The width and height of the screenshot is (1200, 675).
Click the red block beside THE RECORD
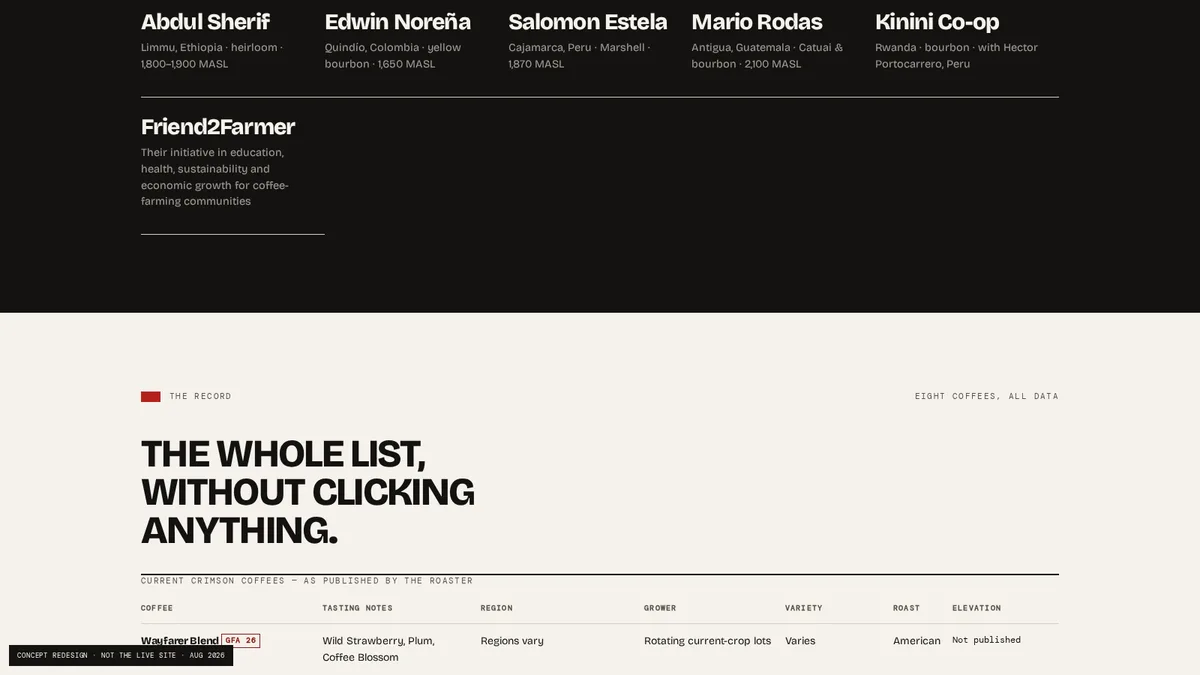coord(150,397)
